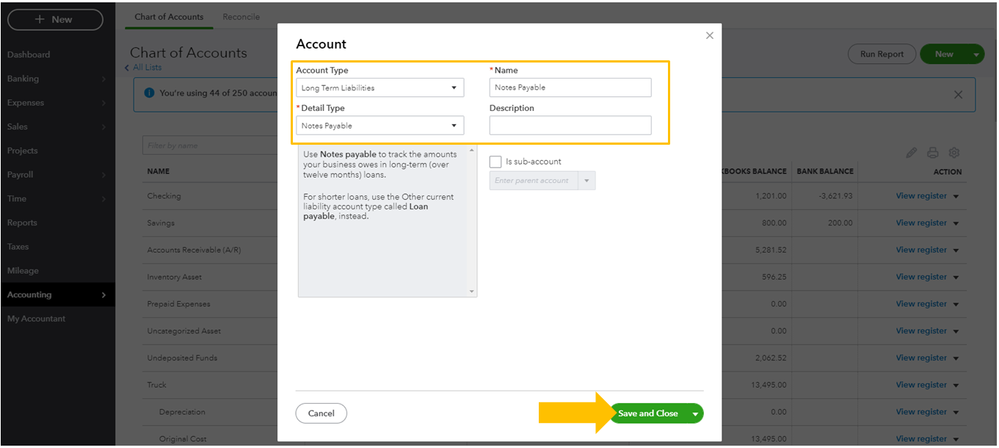Open Truck row action dropdown arrow
999x448 pixels.
pyautogui.click(x=956, y=386)
